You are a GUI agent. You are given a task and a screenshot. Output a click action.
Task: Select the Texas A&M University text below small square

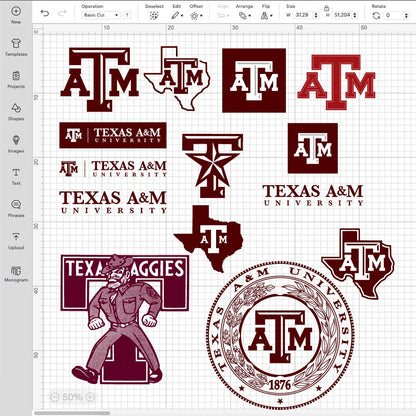[313, 195]
